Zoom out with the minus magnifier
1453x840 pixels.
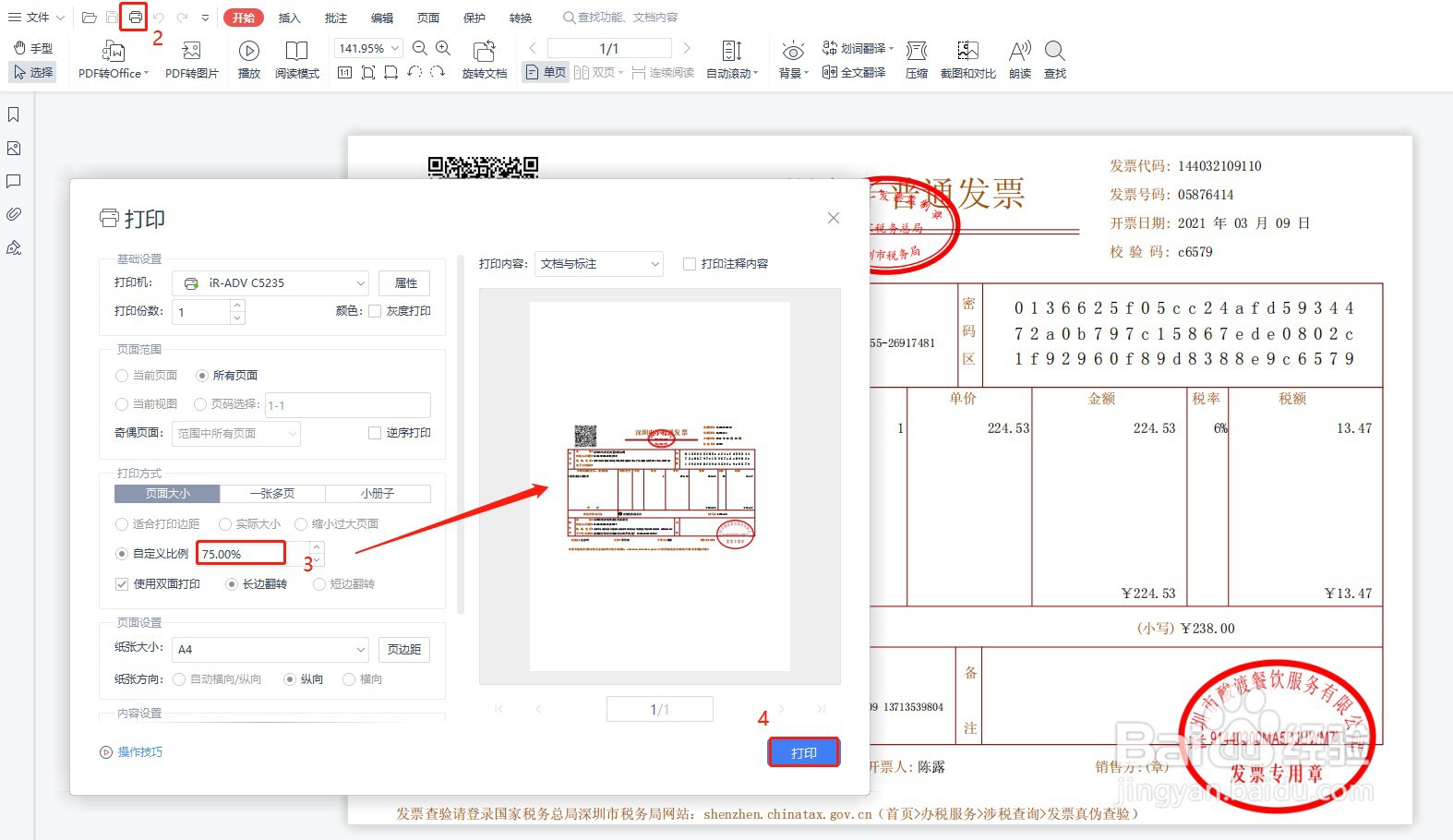coord(420,48)
